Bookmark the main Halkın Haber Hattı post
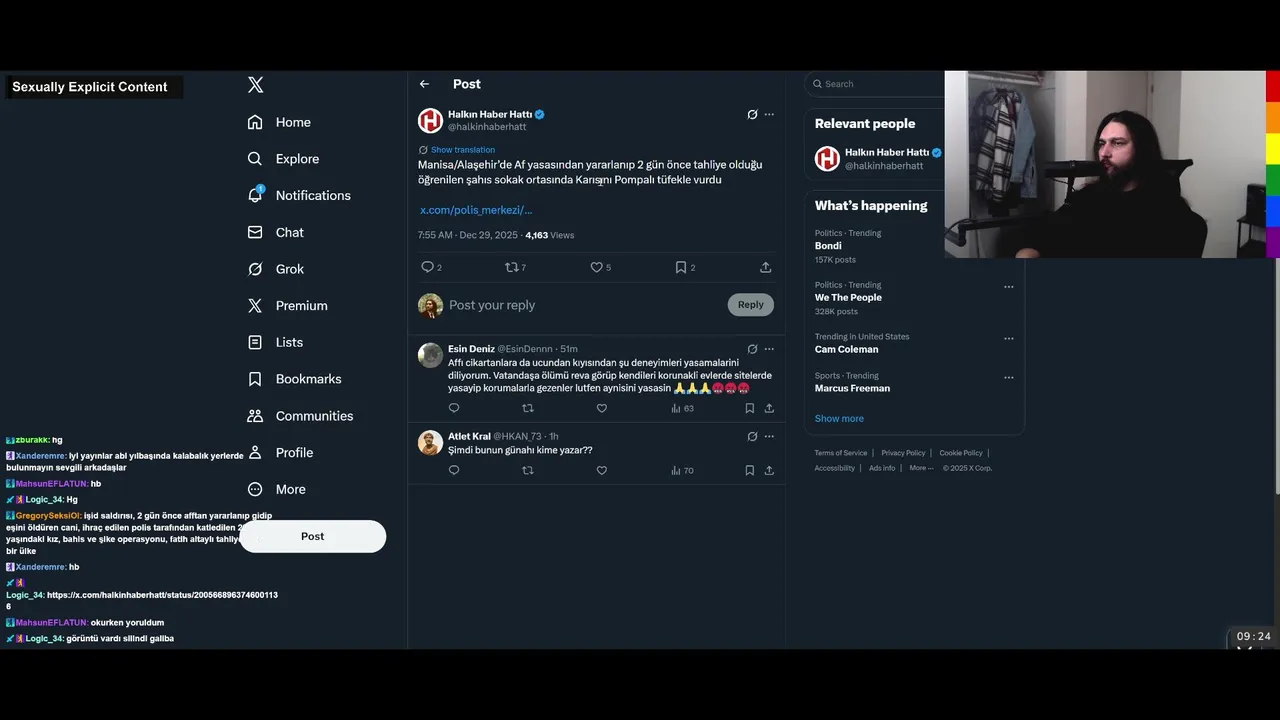Screen dimensions: 1280x720 point(685,267)
